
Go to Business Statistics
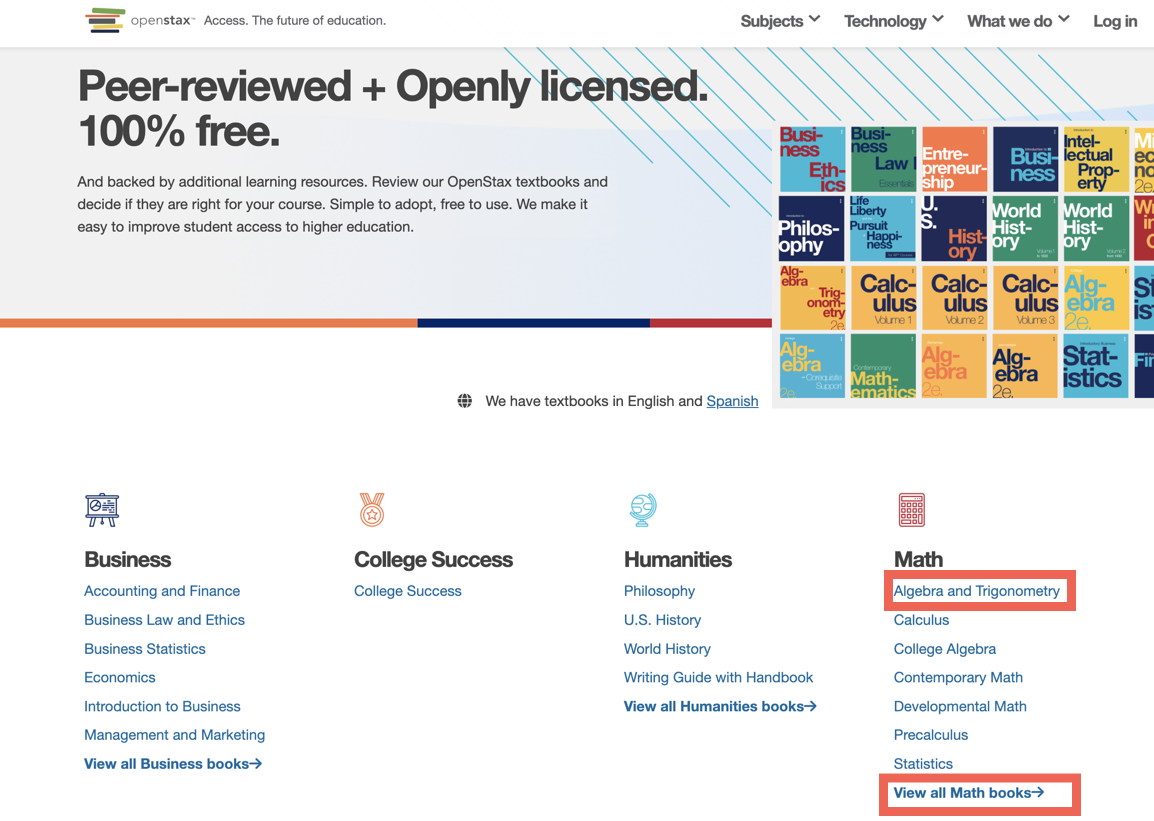[145, 649]
